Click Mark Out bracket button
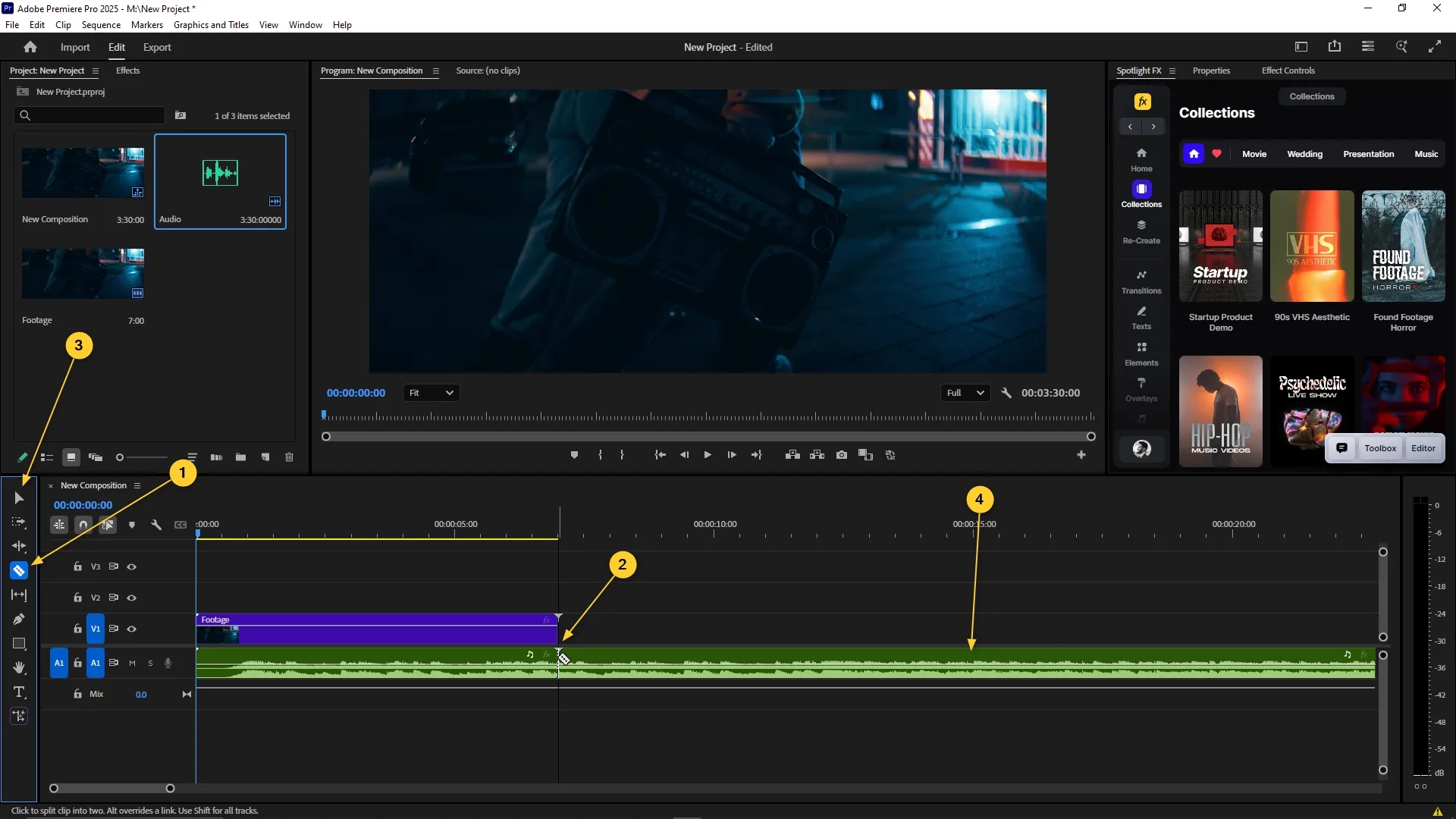The height and width of the screenshot is (819, 1456). tap(622, 455)
